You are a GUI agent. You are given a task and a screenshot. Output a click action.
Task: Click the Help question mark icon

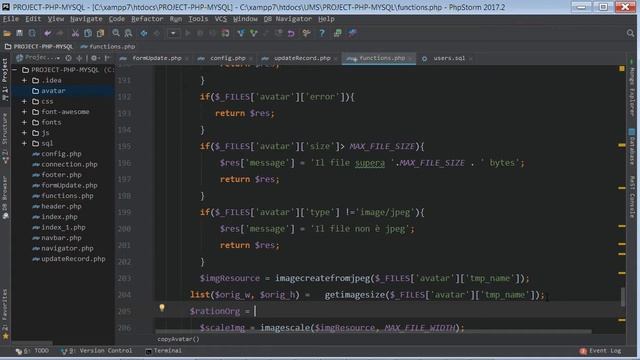(322, 33)
